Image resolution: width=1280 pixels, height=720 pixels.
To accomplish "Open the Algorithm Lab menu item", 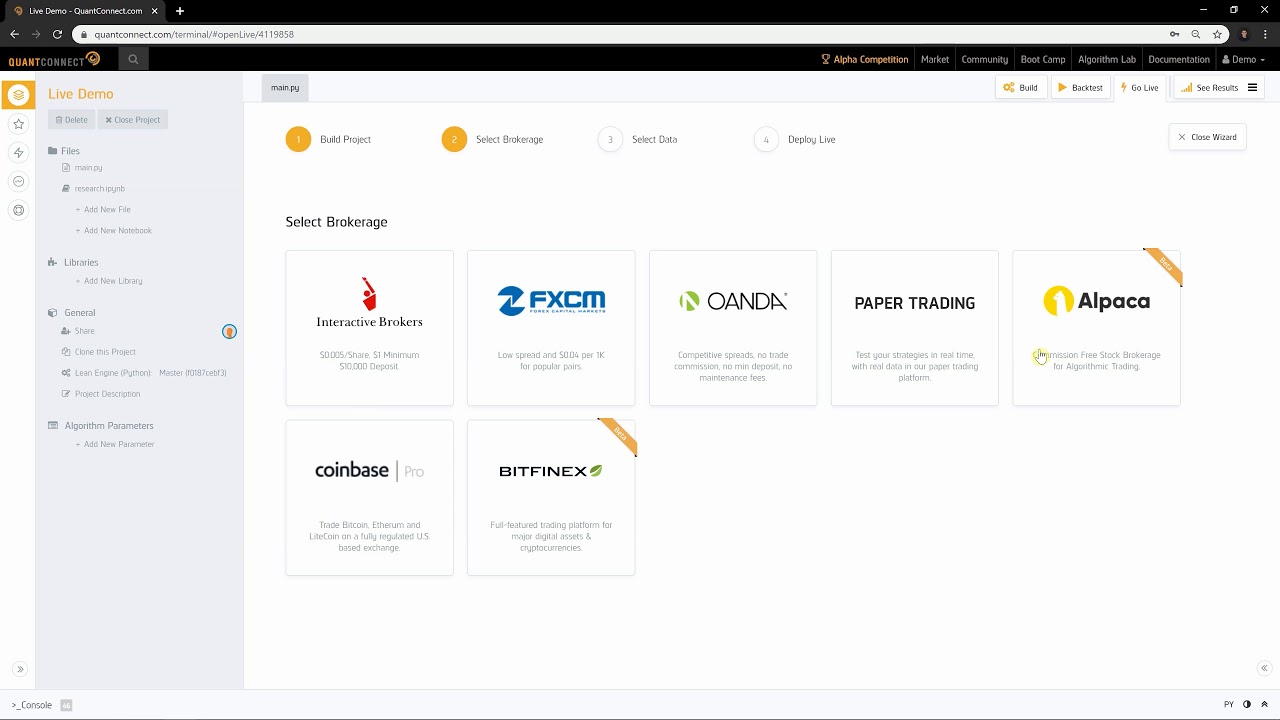I will [1107, 59].
